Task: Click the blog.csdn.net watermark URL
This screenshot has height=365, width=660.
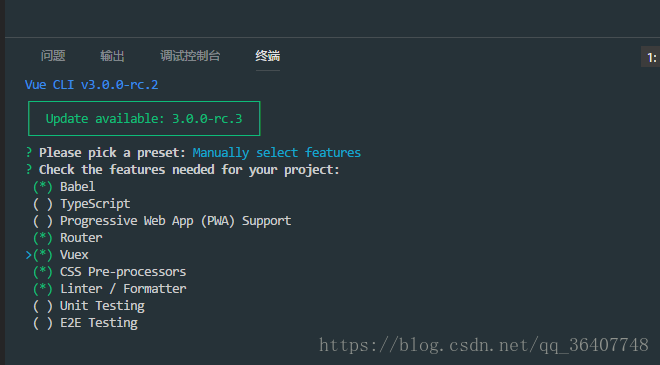Action: pos(484,345)
